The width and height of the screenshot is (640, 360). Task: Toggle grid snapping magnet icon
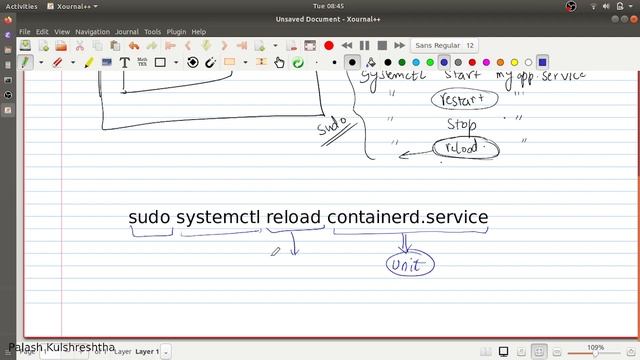(210, 62)
